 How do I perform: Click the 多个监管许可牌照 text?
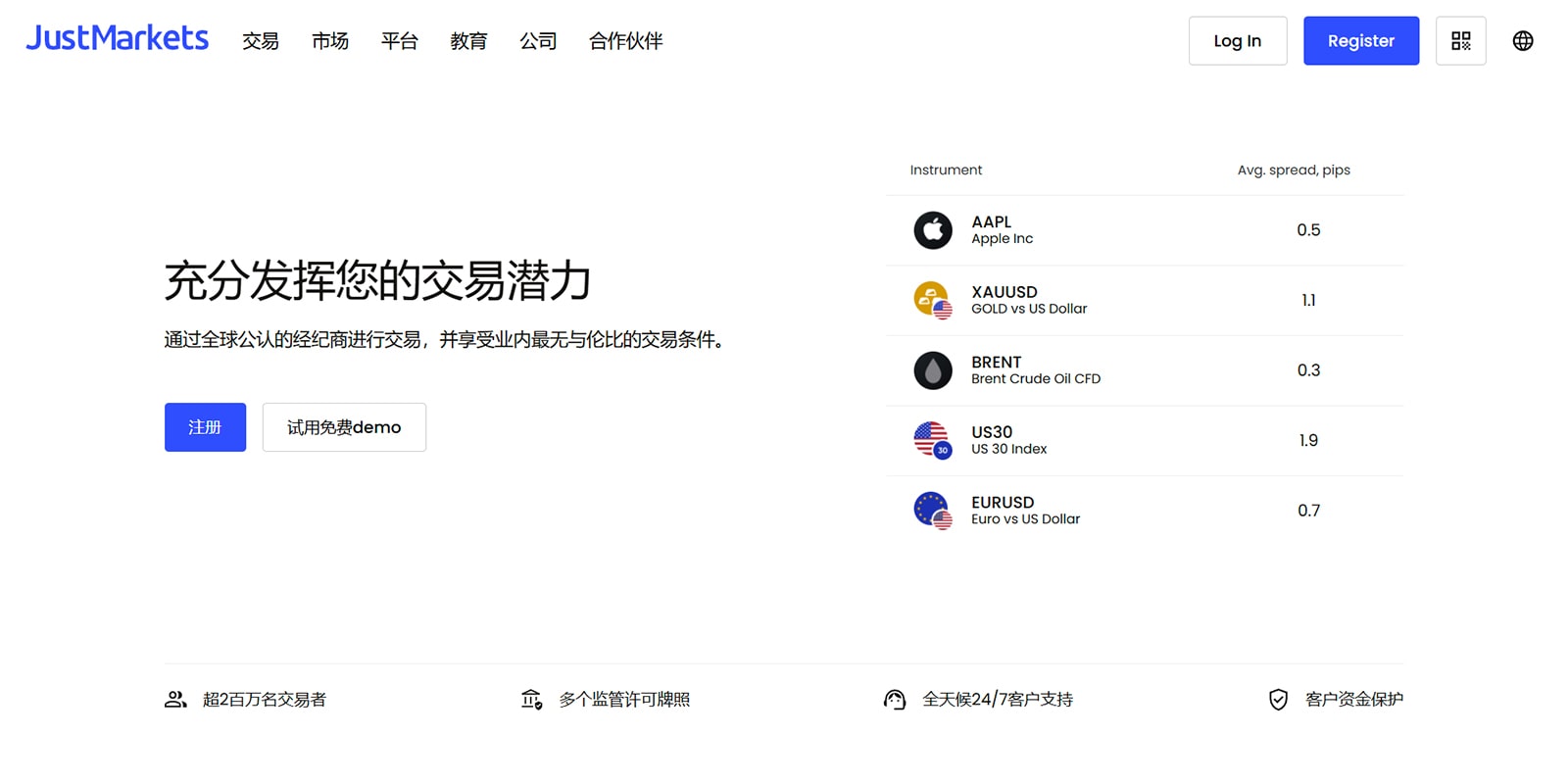click(624, 700)
